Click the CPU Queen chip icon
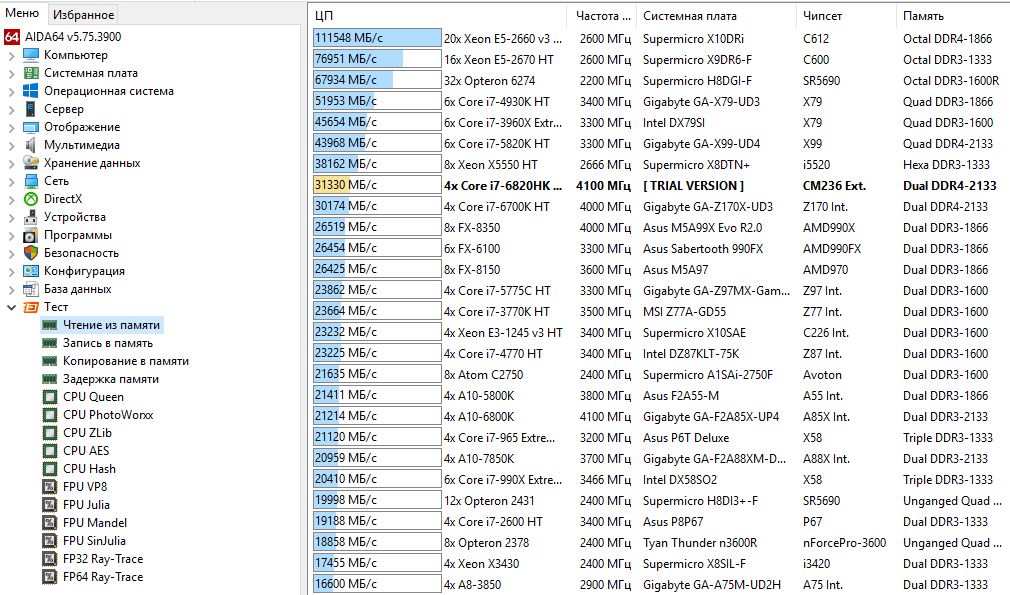This screenshot has height=595, width=1010. point(50,397)
